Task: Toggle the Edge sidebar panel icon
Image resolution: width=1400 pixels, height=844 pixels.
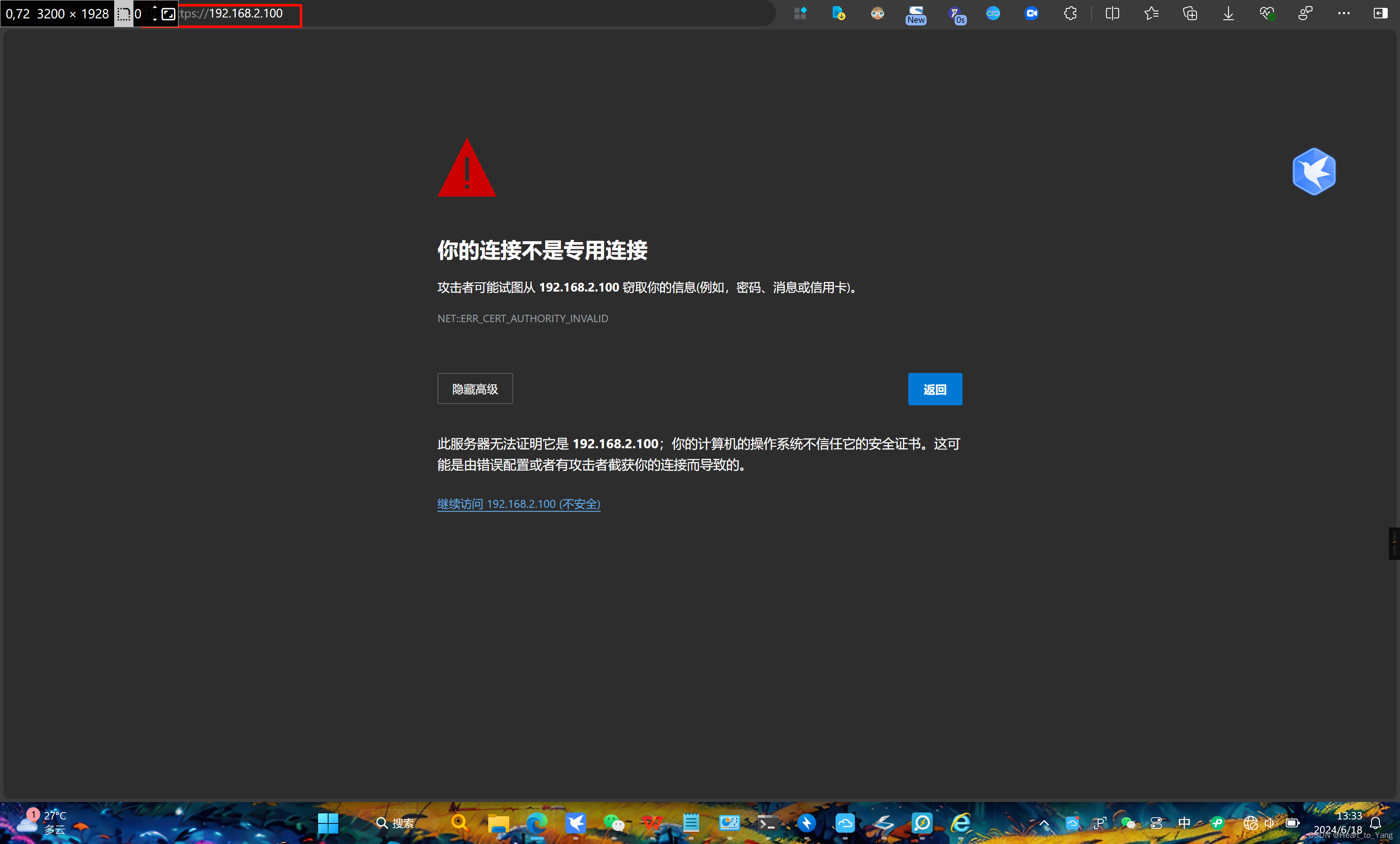Action: tap(1381, 13)
